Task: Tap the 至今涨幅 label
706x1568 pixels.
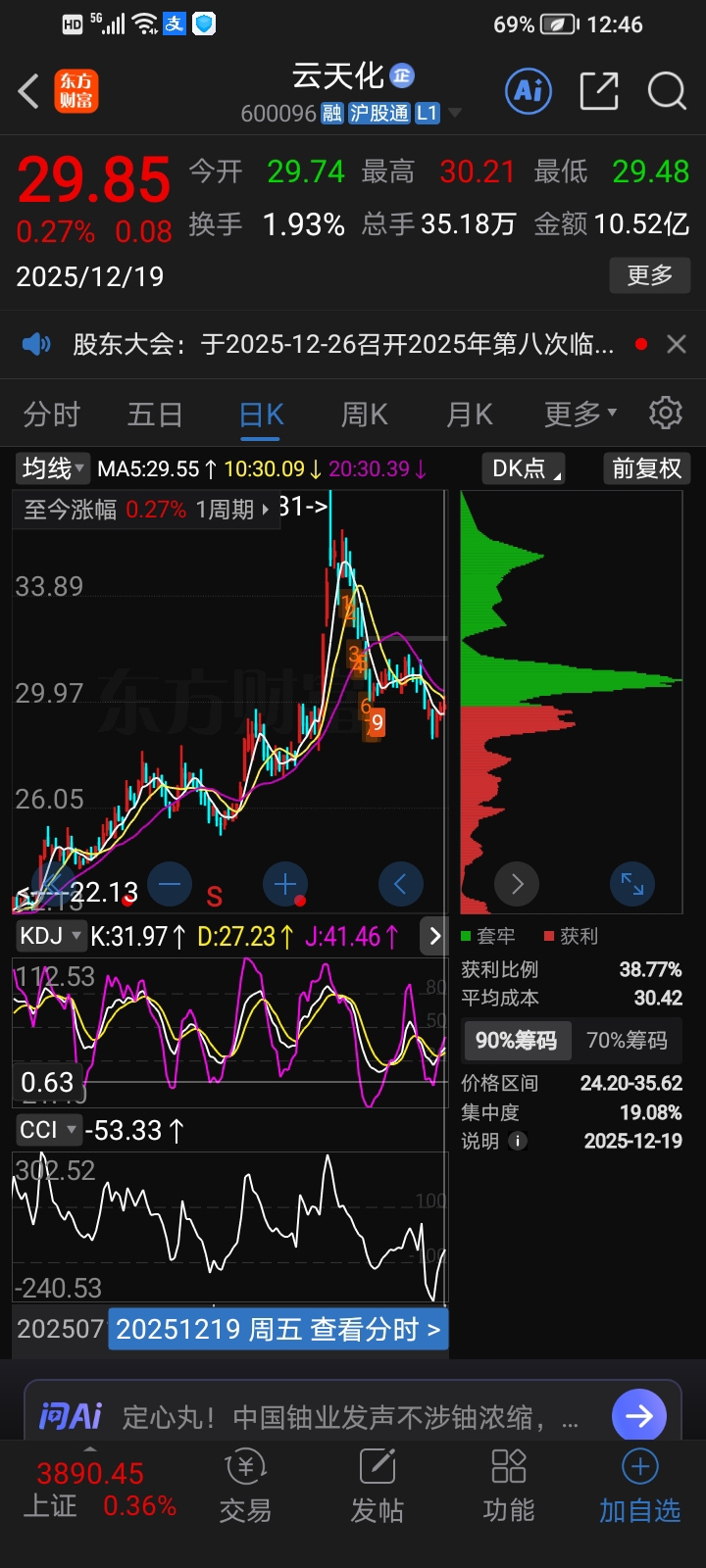Action: (x=70, y=510)
